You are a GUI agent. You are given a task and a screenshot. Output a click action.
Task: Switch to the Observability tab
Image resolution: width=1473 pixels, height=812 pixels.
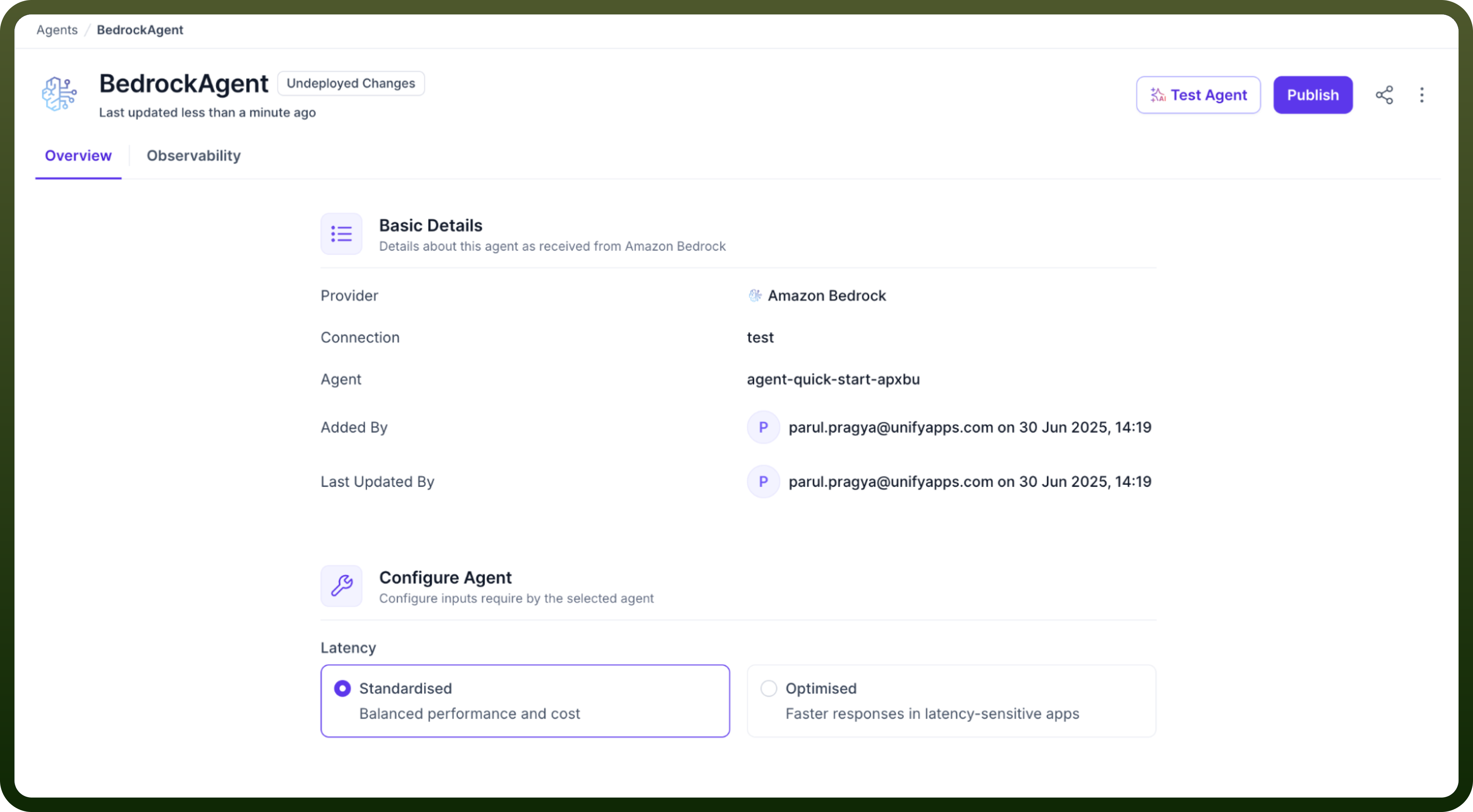point(194,156)
